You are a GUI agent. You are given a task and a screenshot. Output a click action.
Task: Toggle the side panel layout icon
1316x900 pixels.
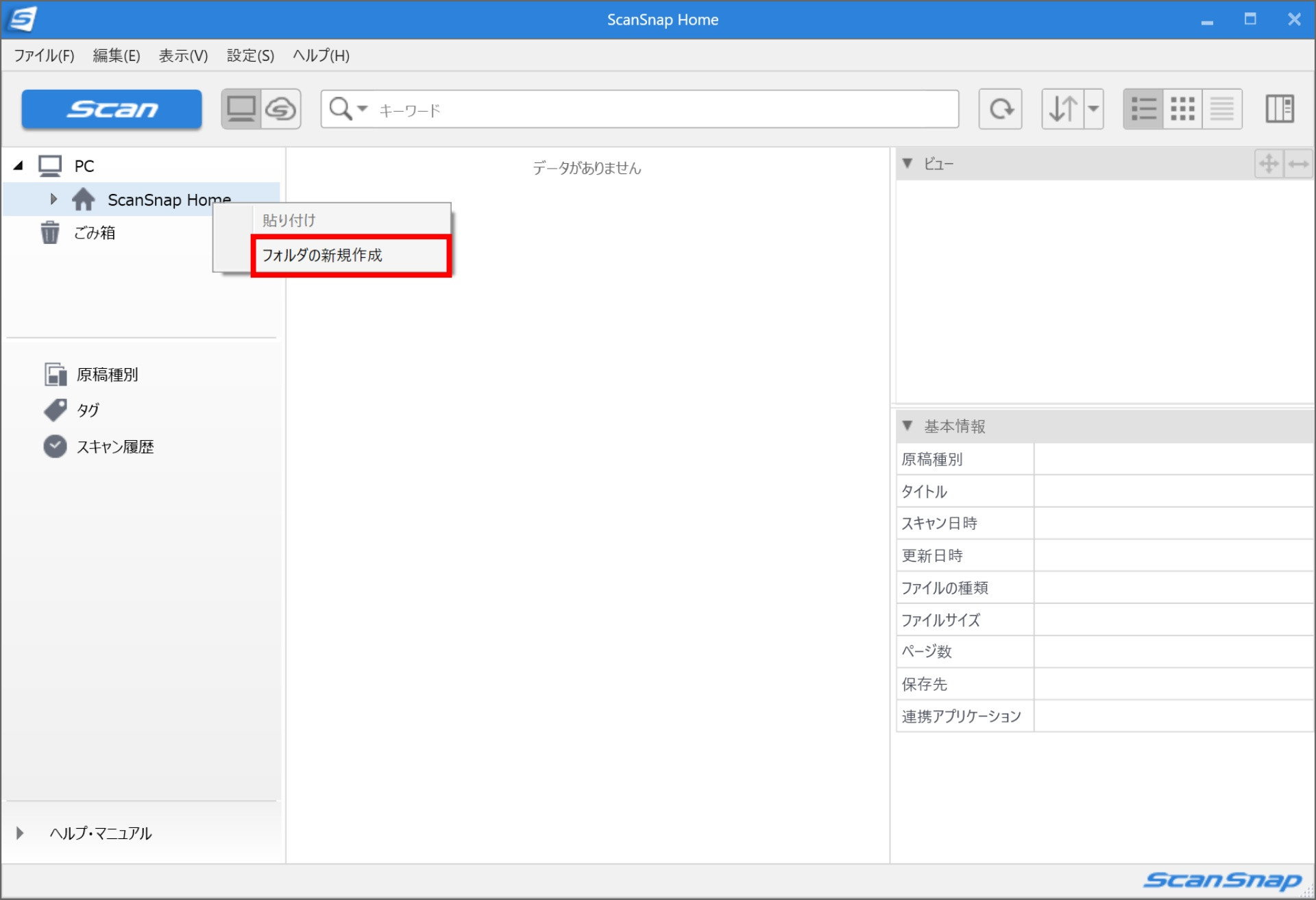coord(1280,109)
